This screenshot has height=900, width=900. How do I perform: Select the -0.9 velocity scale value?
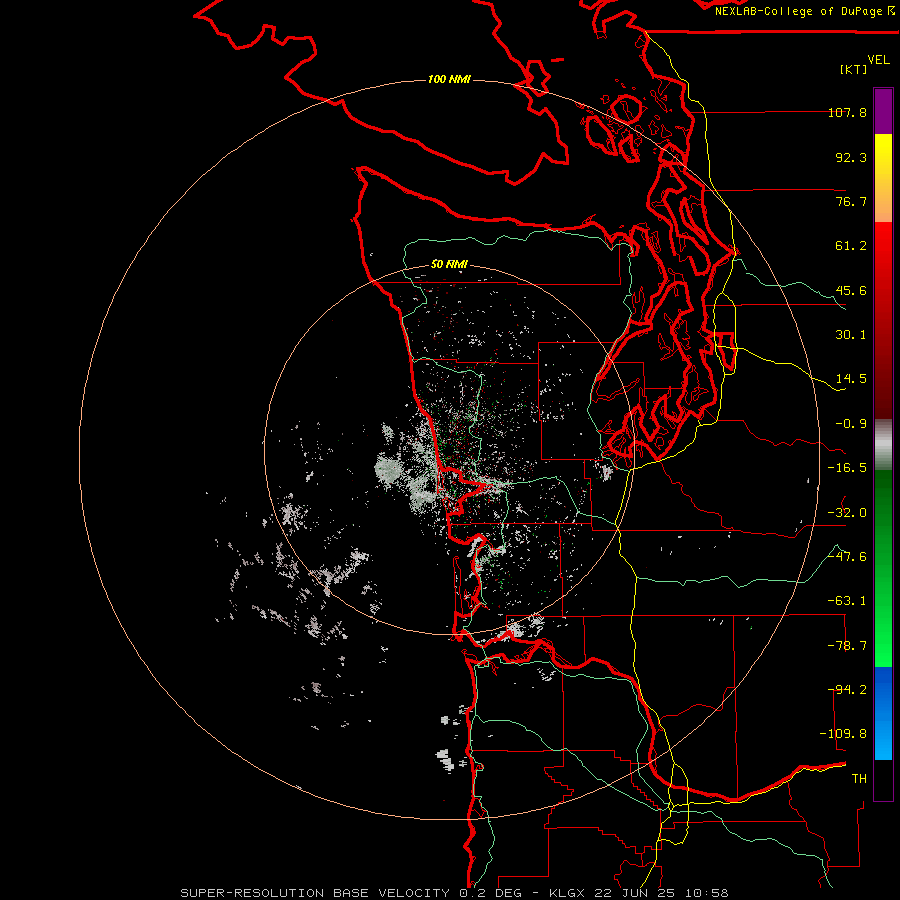(851, 424)
